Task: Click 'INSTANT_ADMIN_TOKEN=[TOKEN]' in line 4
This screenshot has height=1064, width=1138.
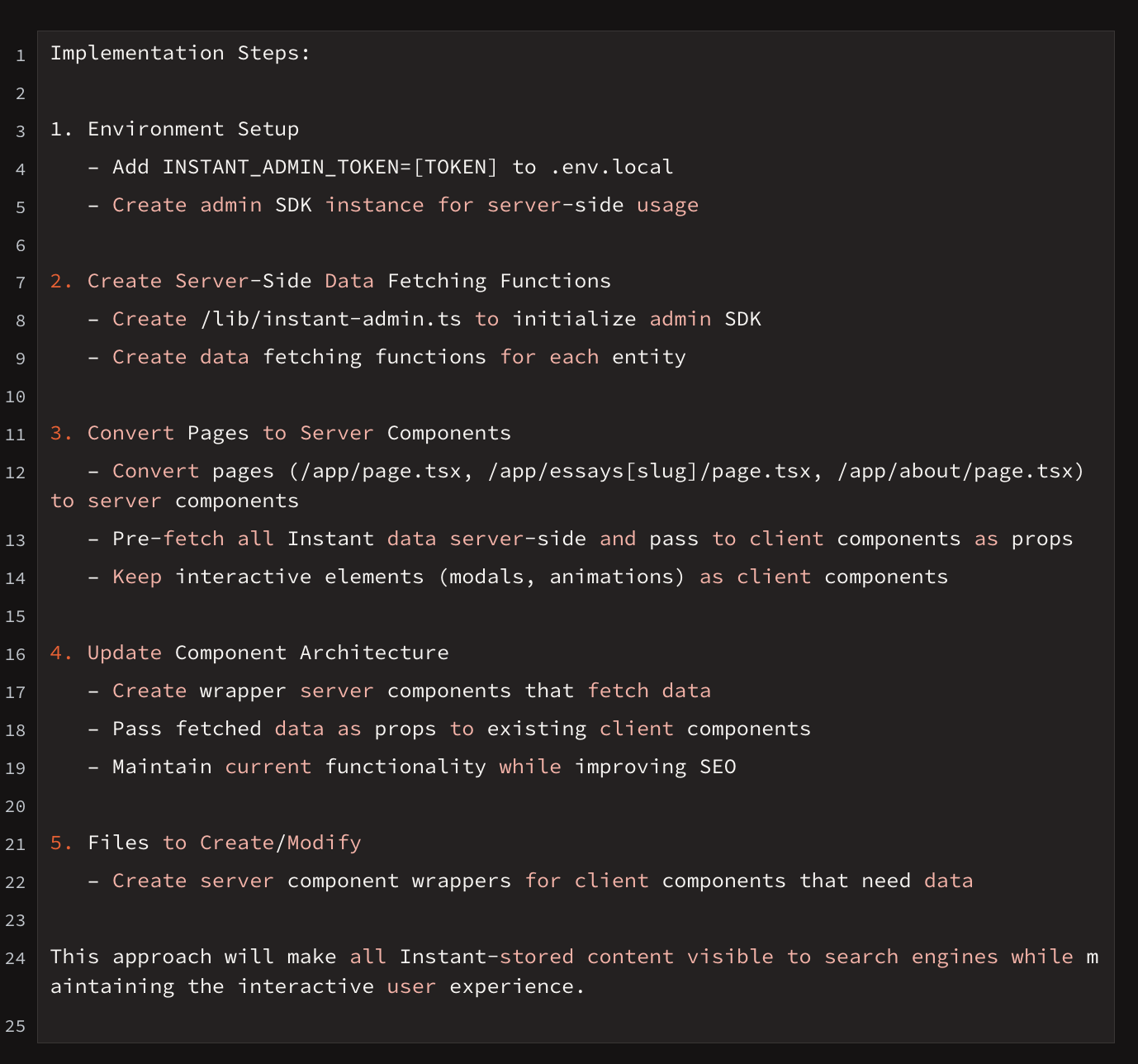Action: click(330, 168)
